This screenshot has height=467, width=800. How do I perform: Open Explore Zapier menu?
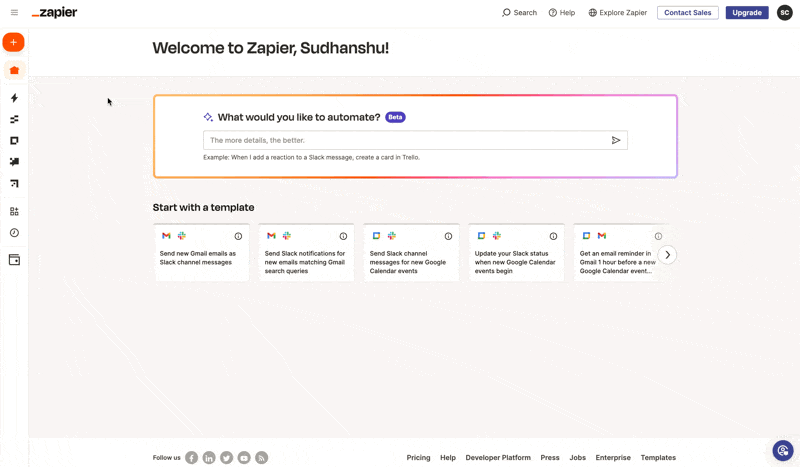tap(617, 13)
